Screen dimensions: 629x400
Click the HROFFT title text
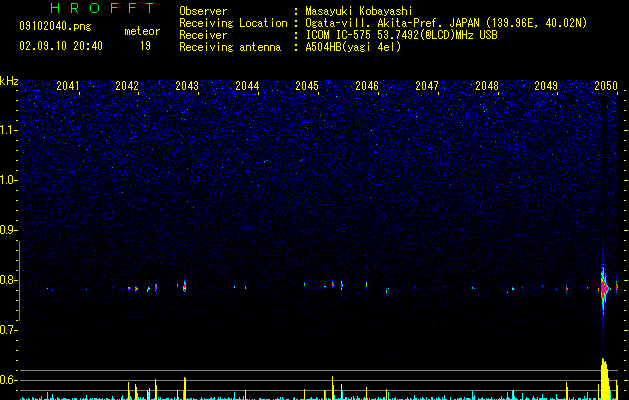coord(102,8)
